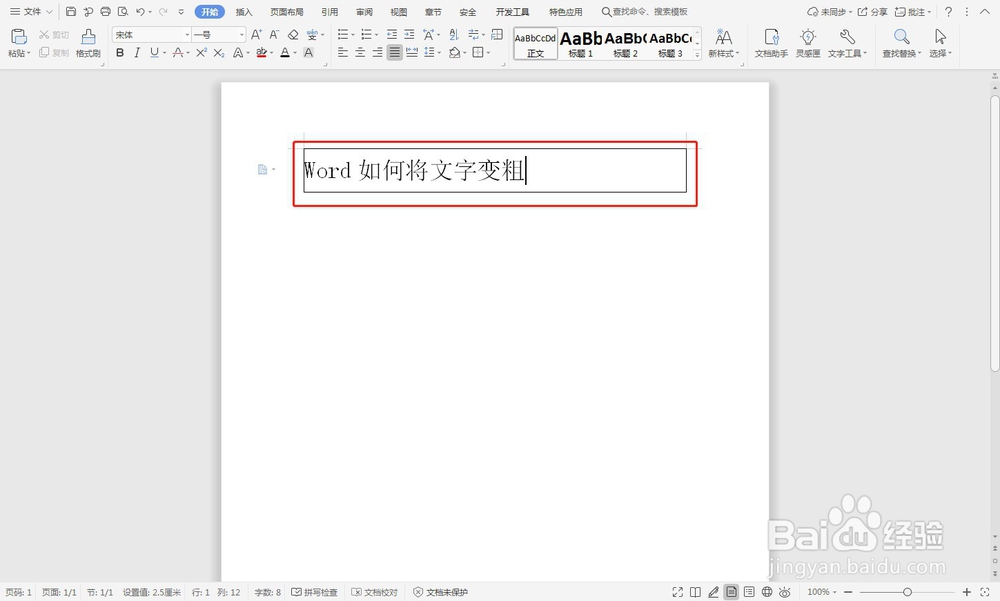Toggle underline on selected text
This screenshot has width=1000, height=601.
pos(153,53)
